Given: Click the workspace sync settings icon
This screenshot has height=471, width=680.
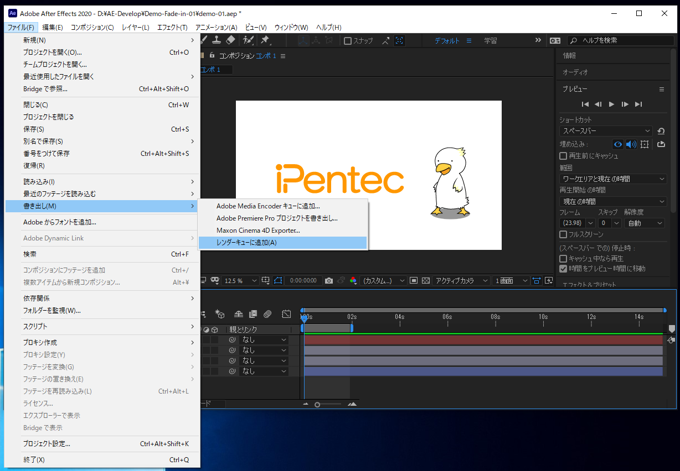Looking at the screenshot, I should click(x=555, y=40).
